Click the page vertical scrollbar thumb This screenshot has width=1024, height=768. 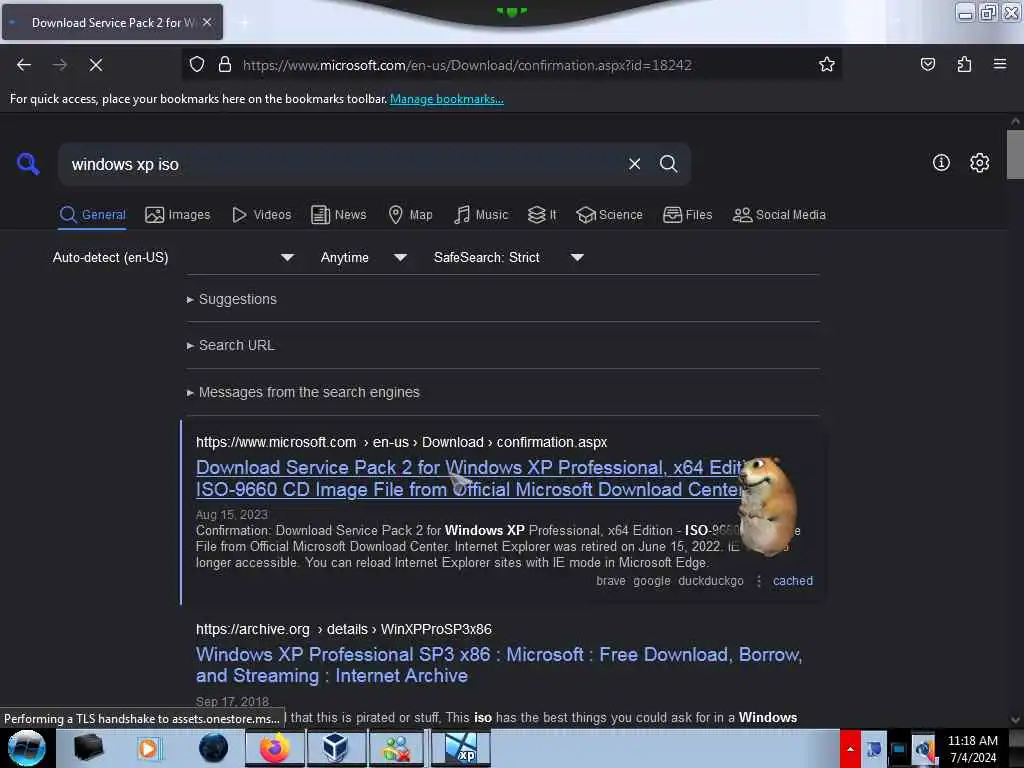tap(1015, 155)
